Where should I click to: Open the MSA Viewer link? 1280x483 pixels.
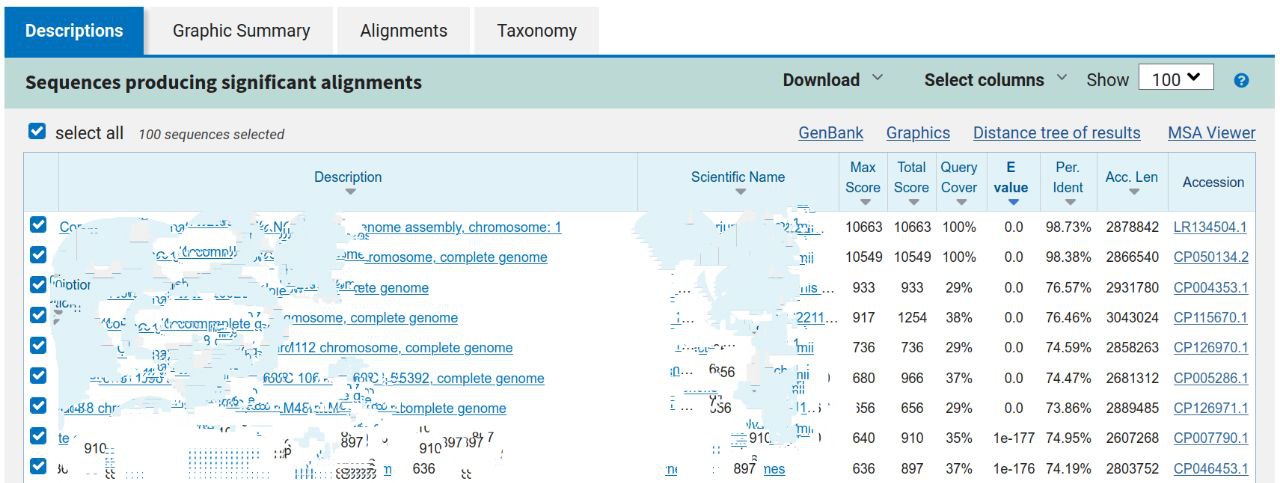1211,133
